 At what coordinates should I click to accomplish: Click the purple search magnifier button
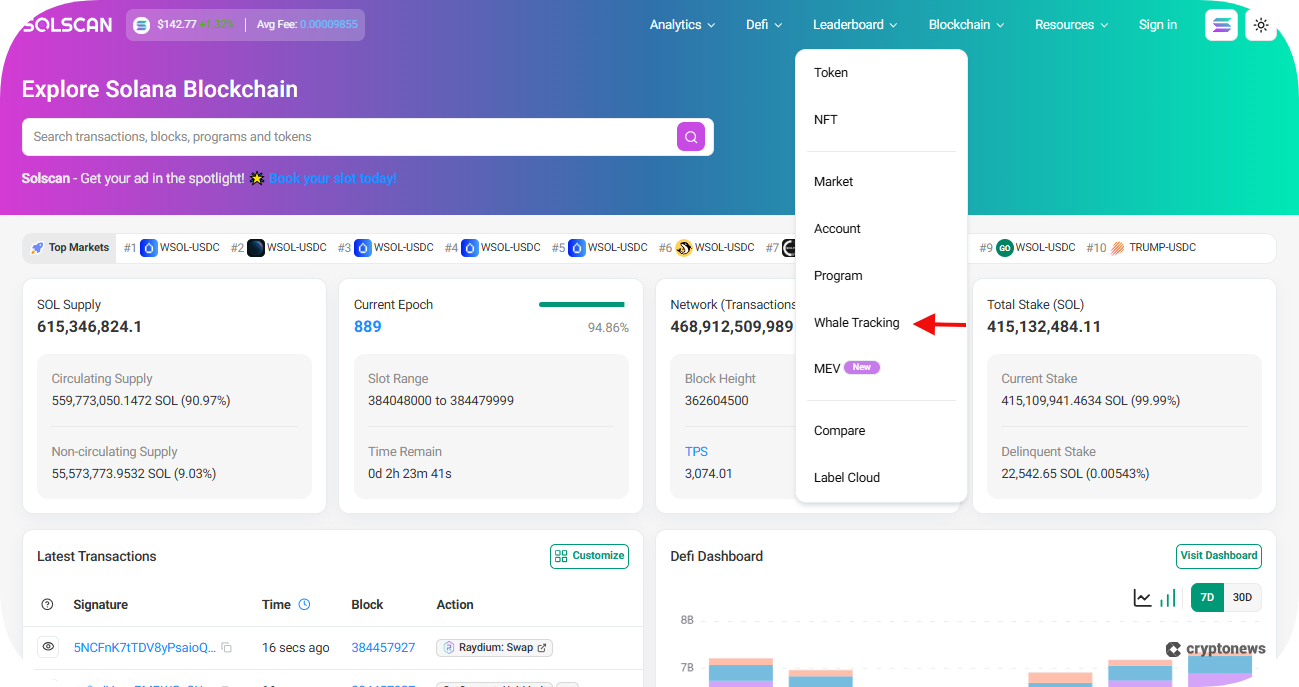(691, 137)
